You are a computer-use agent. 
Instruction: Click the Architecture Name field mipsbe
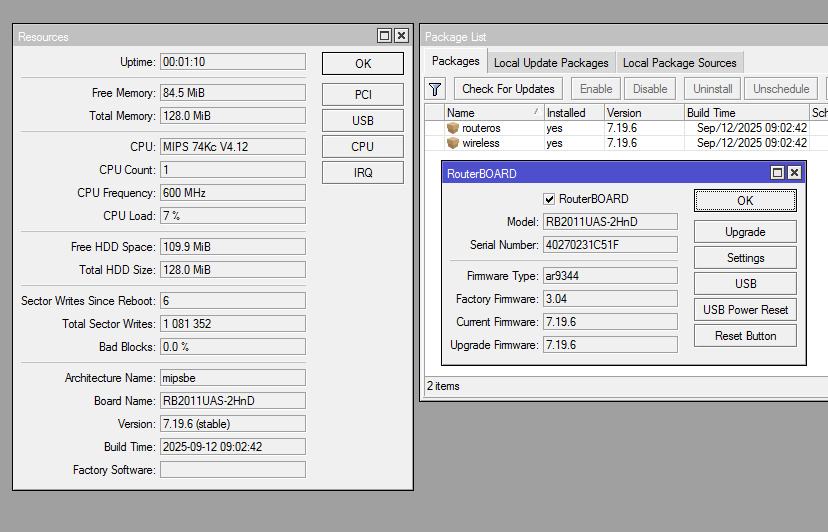pyautogui.click(x=233, y=378)
